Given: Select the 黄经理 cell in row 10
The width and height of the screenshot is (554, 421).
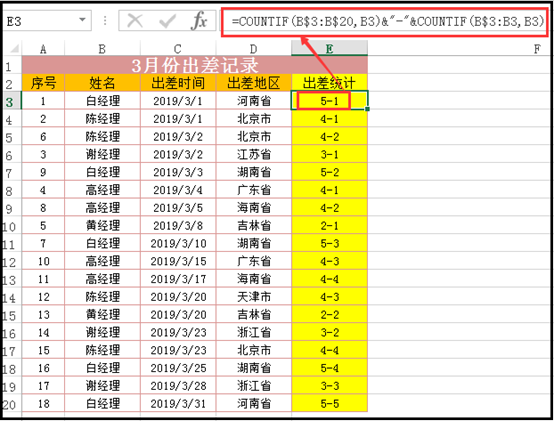Looking at the screenshot, I should click(102, 225).
